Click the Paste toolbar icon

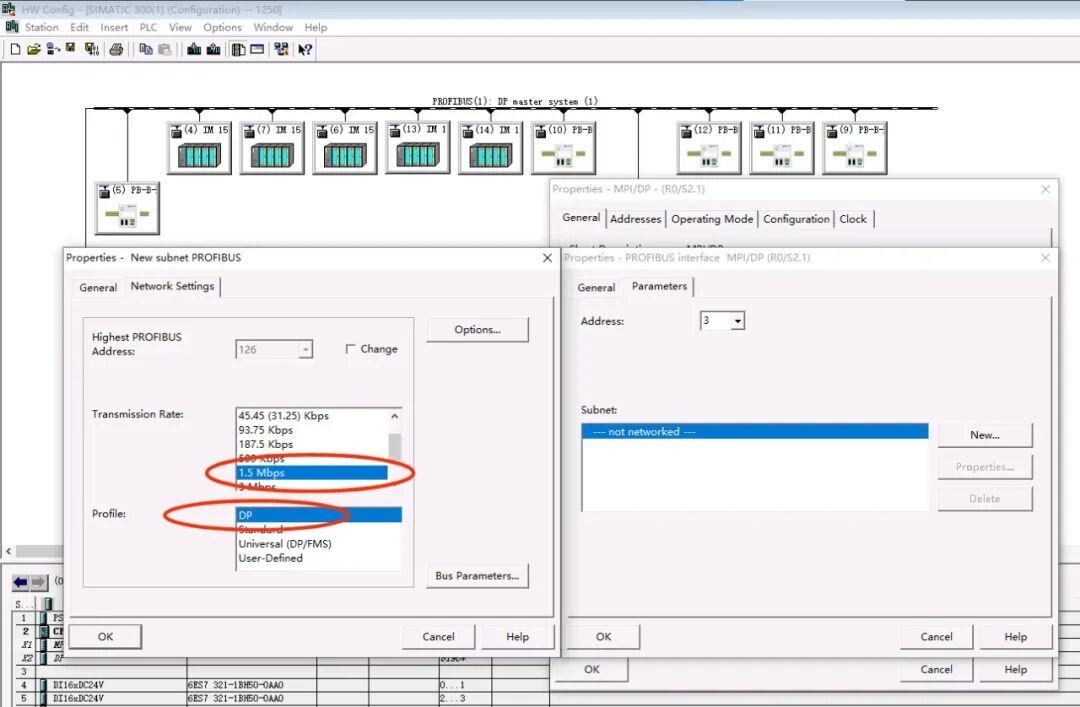coord(165,49)
